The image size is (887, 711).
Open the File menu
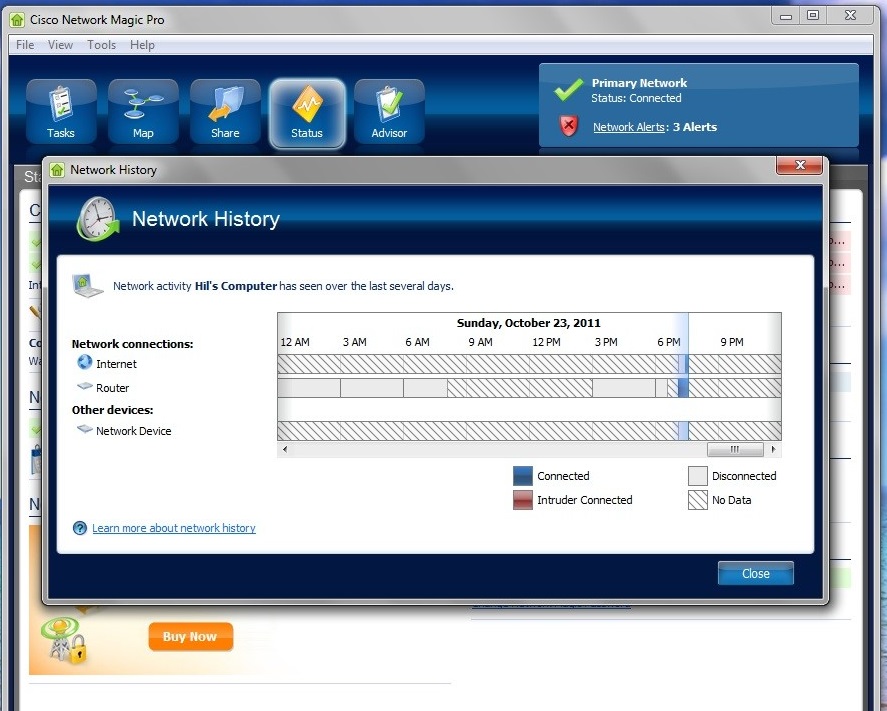[25, 45]
